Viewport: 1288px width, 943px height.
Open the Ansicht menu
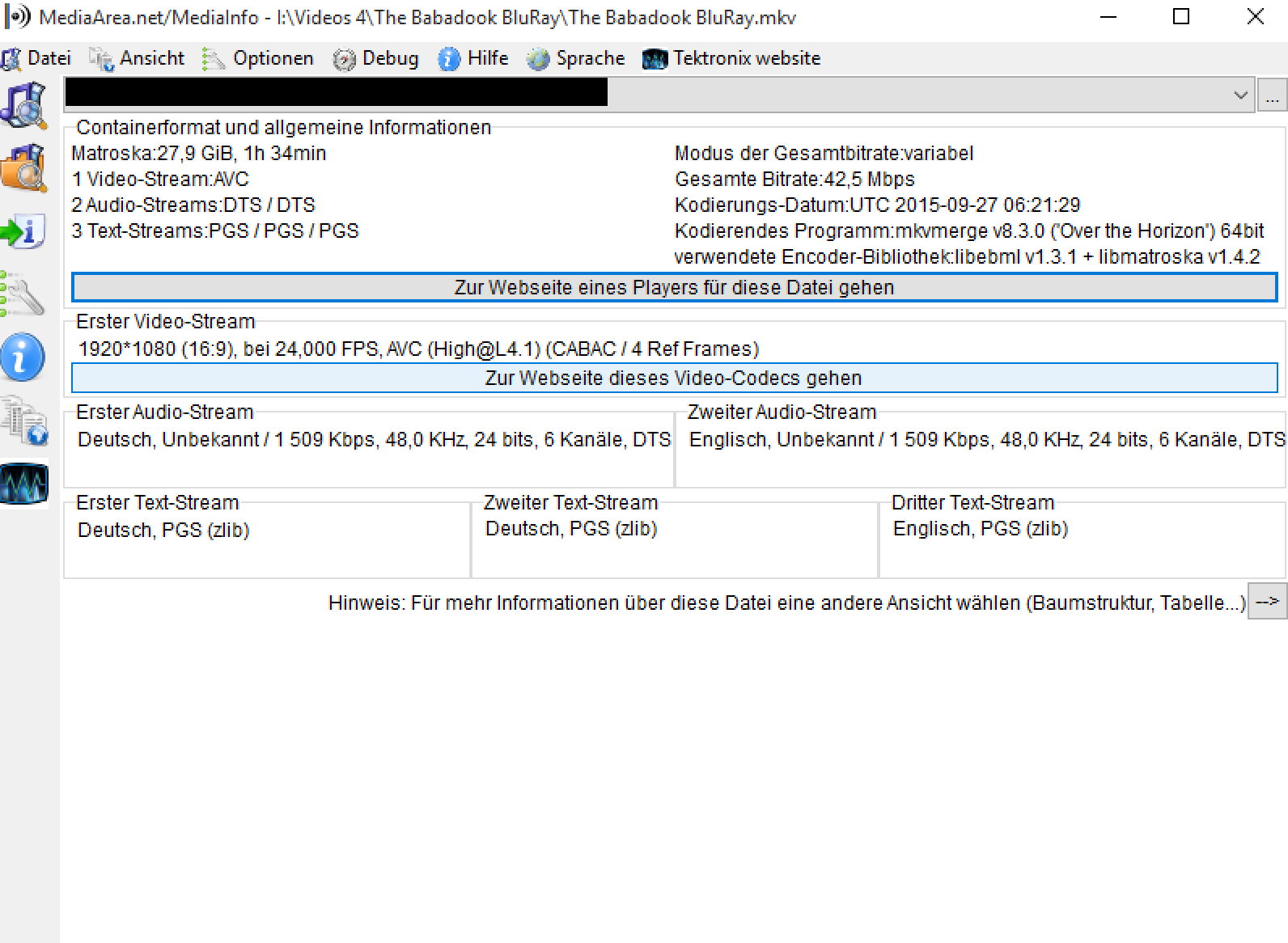click(137, 58)
